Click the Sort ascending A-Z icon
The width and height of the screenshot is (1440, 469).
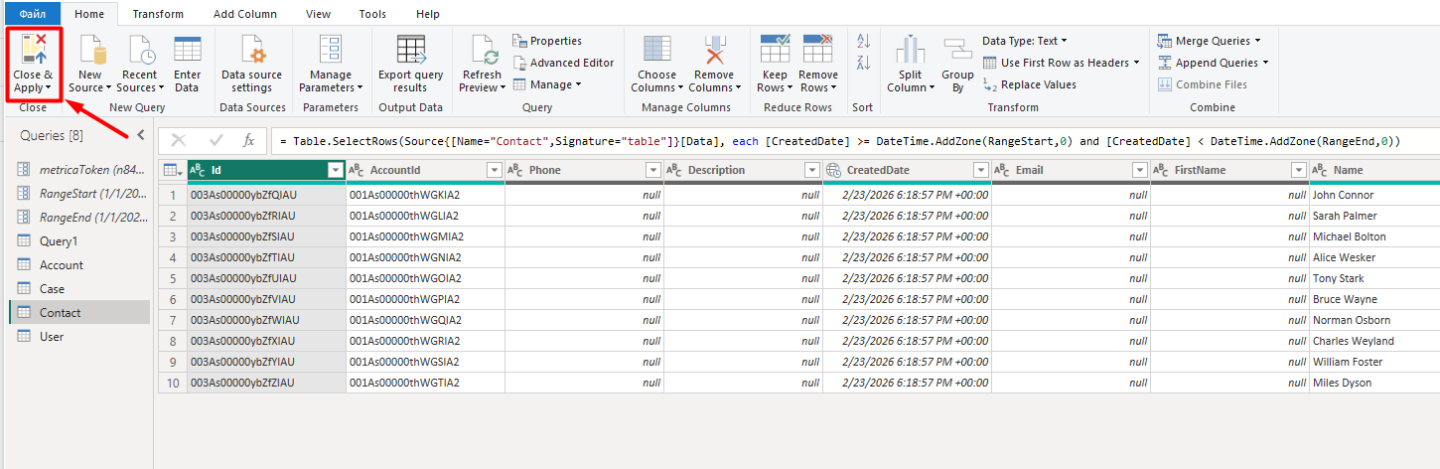[x=864, y=41]
